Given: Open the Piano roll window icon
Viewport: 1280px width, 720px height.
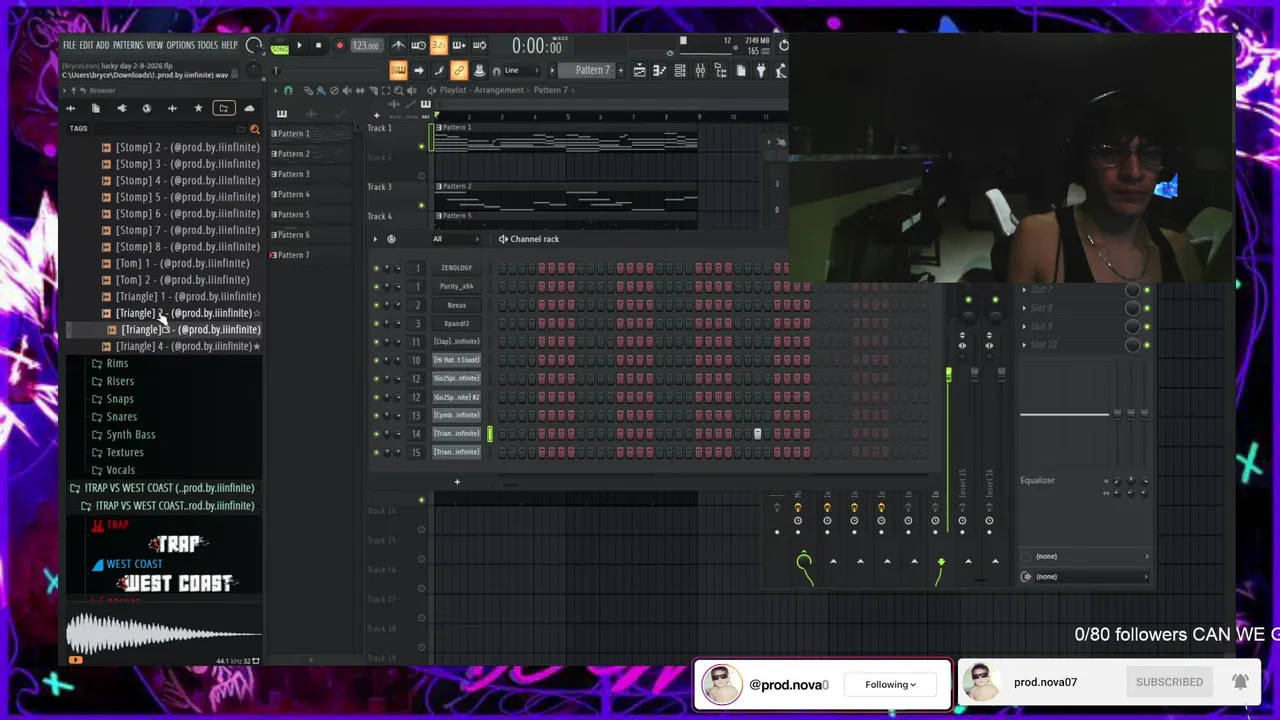Looking at the screenshot, I should point(659,70).
